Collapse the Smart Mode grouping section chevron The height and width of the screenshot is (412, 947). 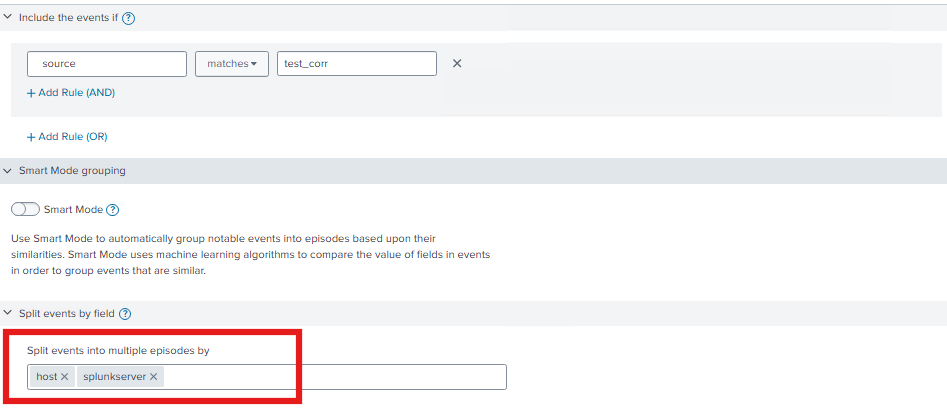pos(8,171)
